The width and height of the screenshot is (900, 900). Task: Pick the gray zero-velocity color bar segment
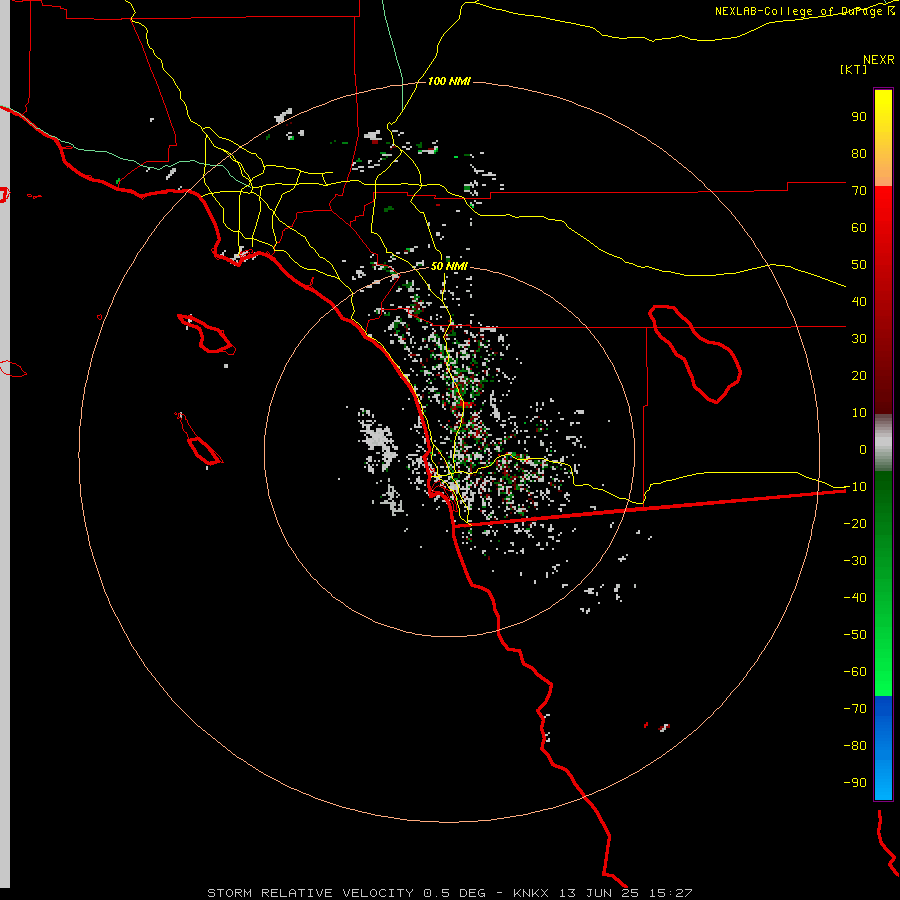click(883, 443)
